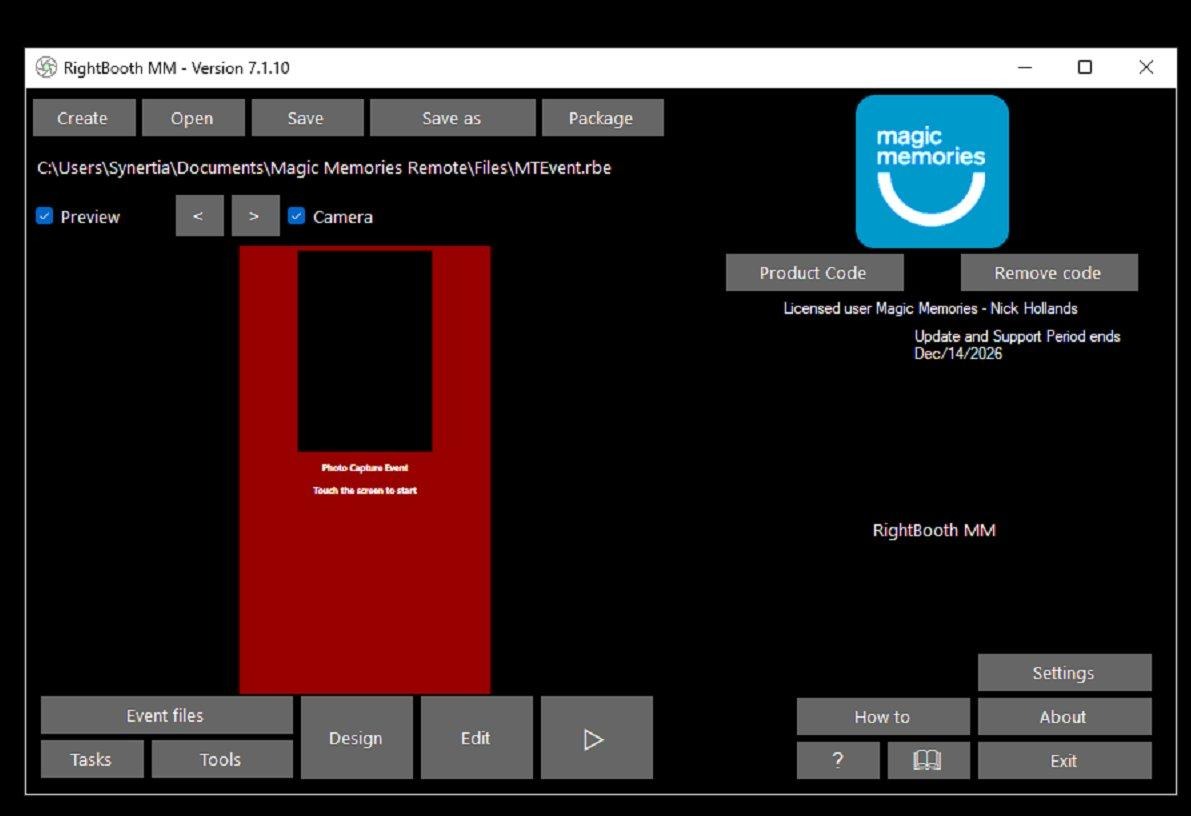The image size is (1191, 816).
Task: Click the Create button
Action: [x=84, y=118]
